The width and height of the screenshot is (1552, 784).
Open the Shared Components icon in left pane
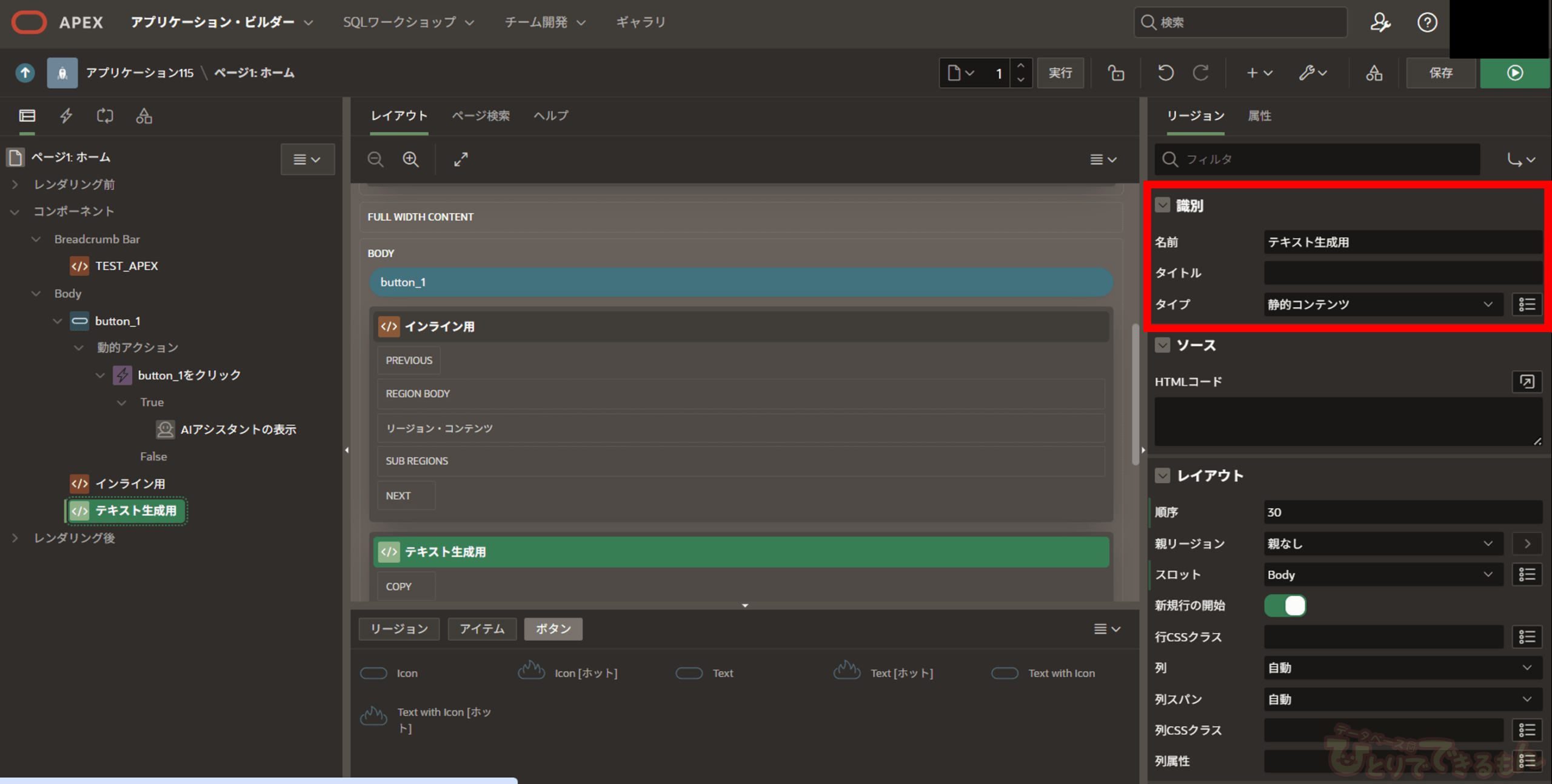144,116
